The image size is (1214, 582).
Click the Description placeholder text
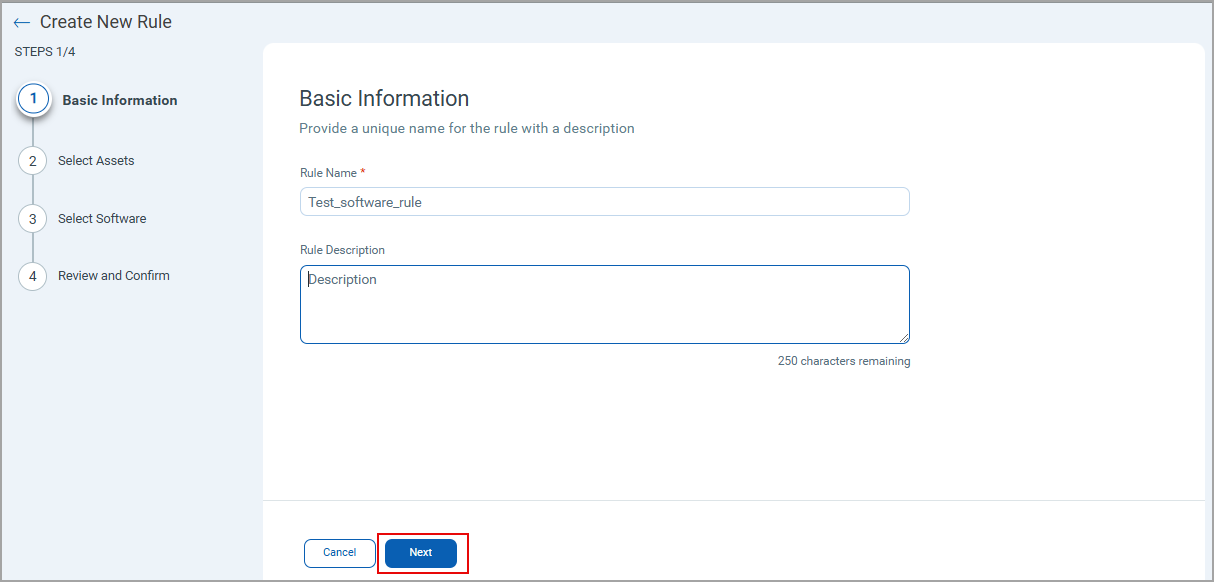(343, 279)
